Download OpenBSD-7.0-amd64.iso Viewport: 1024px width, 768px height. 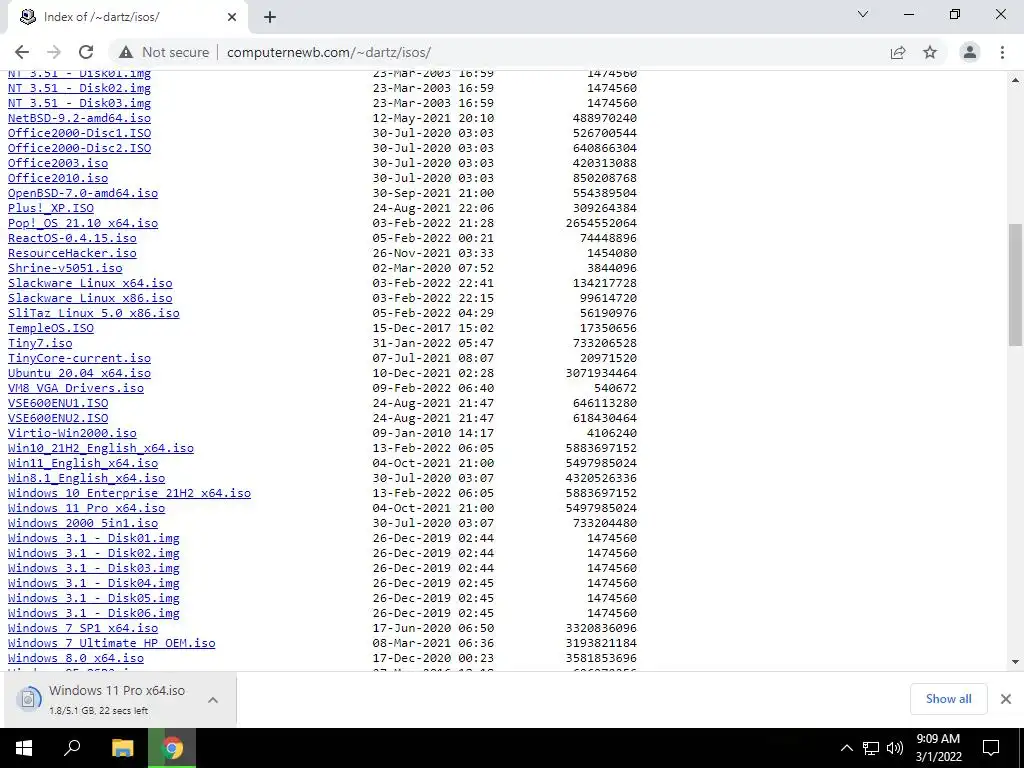(x=83, y=193)
